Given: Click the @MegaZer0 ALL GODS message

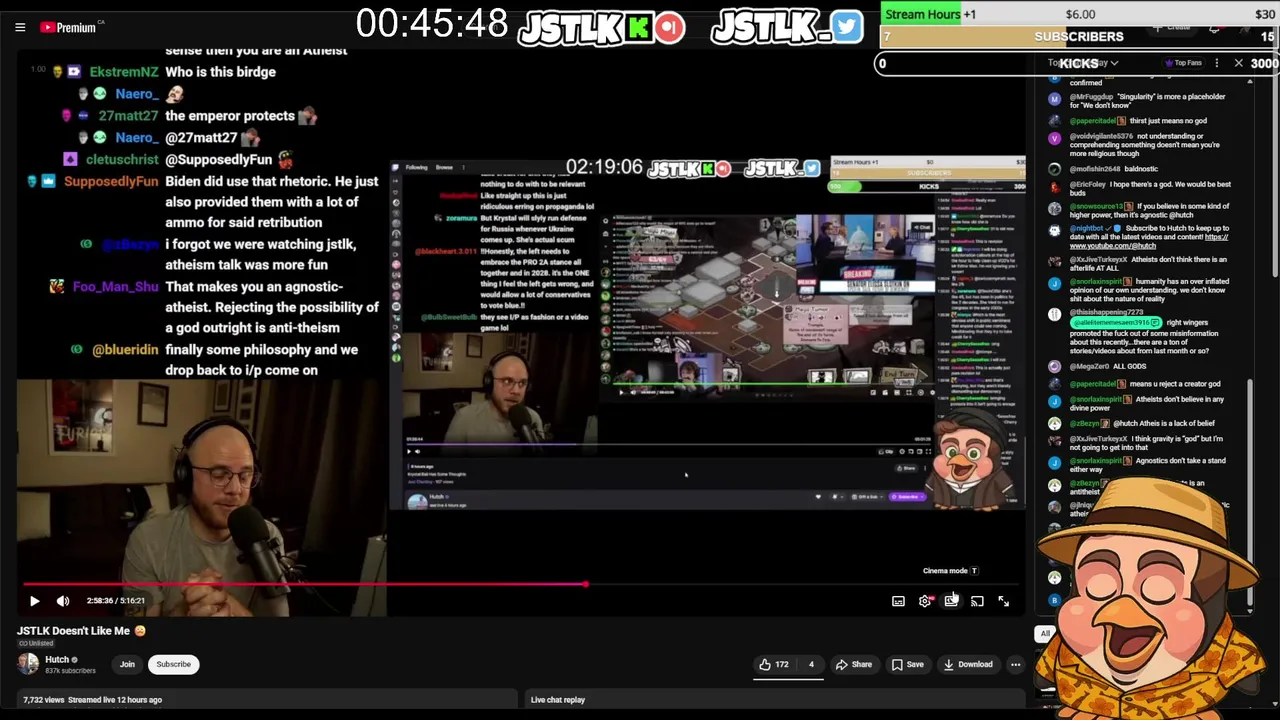Looking at the screenshot, I should (1108, 366).
